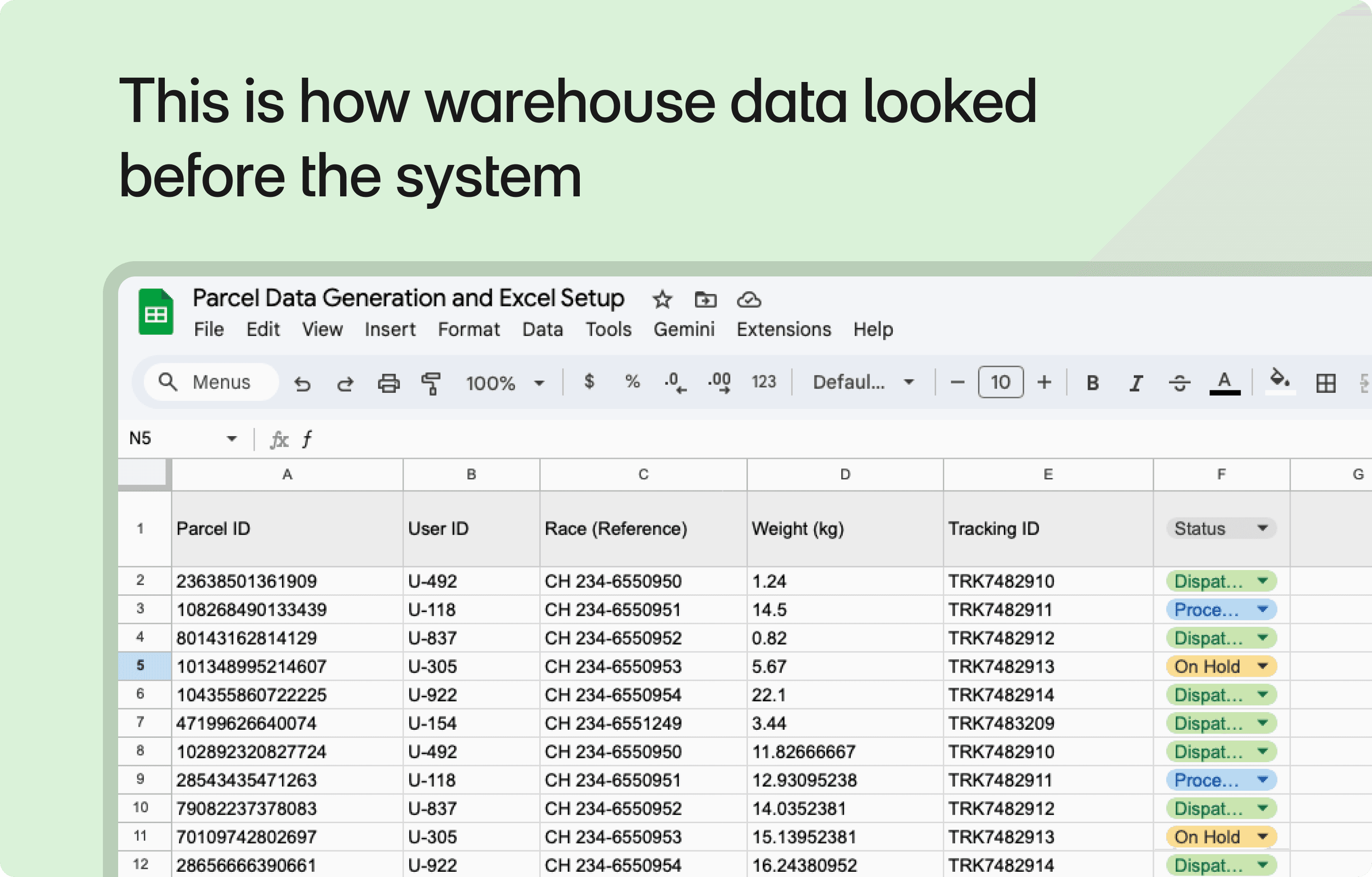Star the Parcel Data document
Image resolution: width=1372 pixels, height=877 pixels.
click(662, 299)
